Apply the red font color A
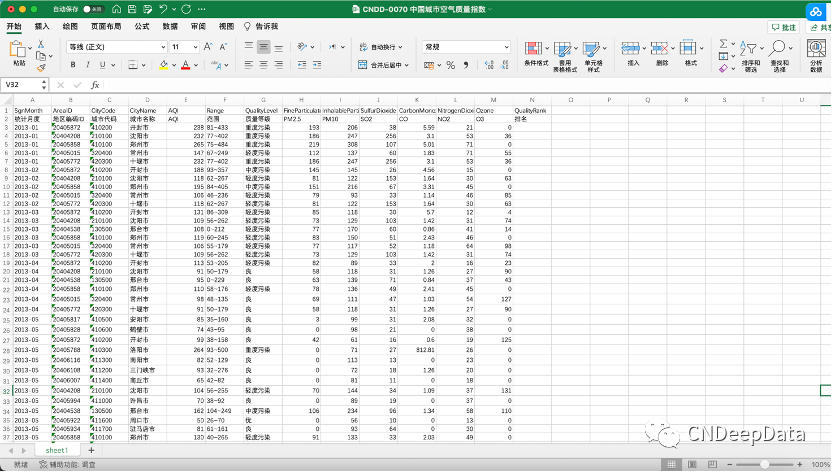This screenshot has width=832, height=472. point(185,65)
